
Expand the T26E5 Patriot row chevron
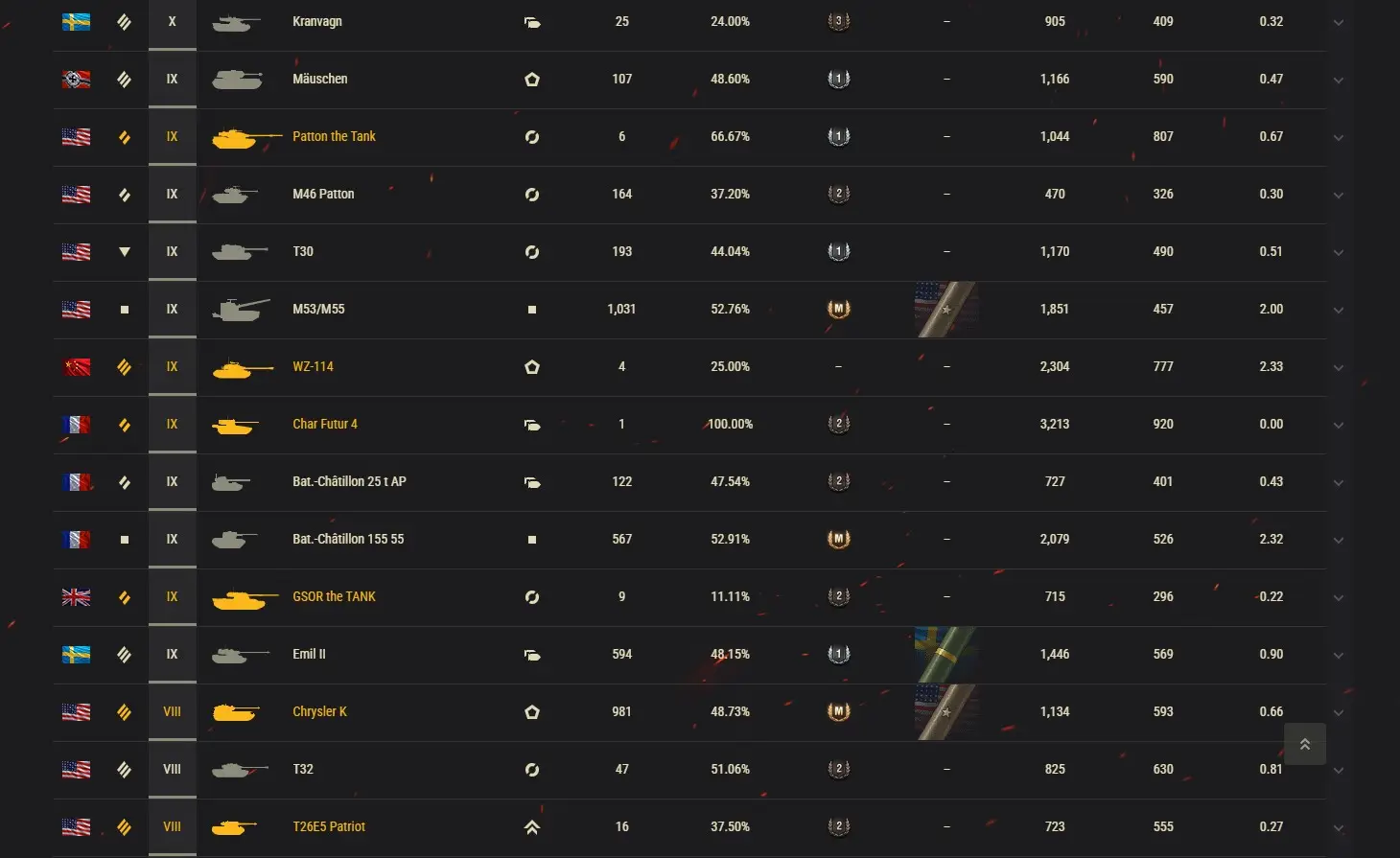coord(1338,827)
